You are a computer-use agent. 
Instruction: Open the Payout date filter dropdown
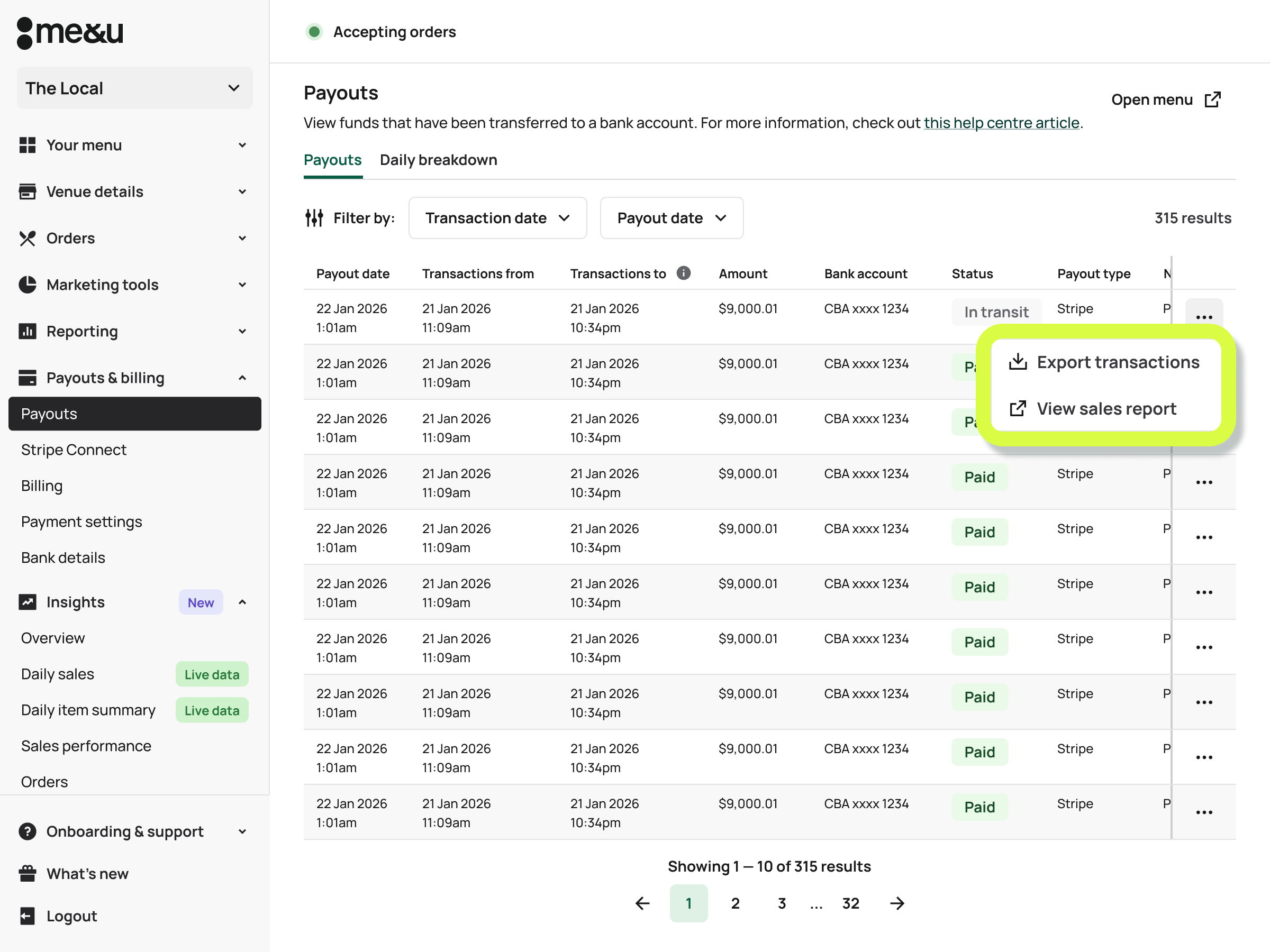[671, 218]
